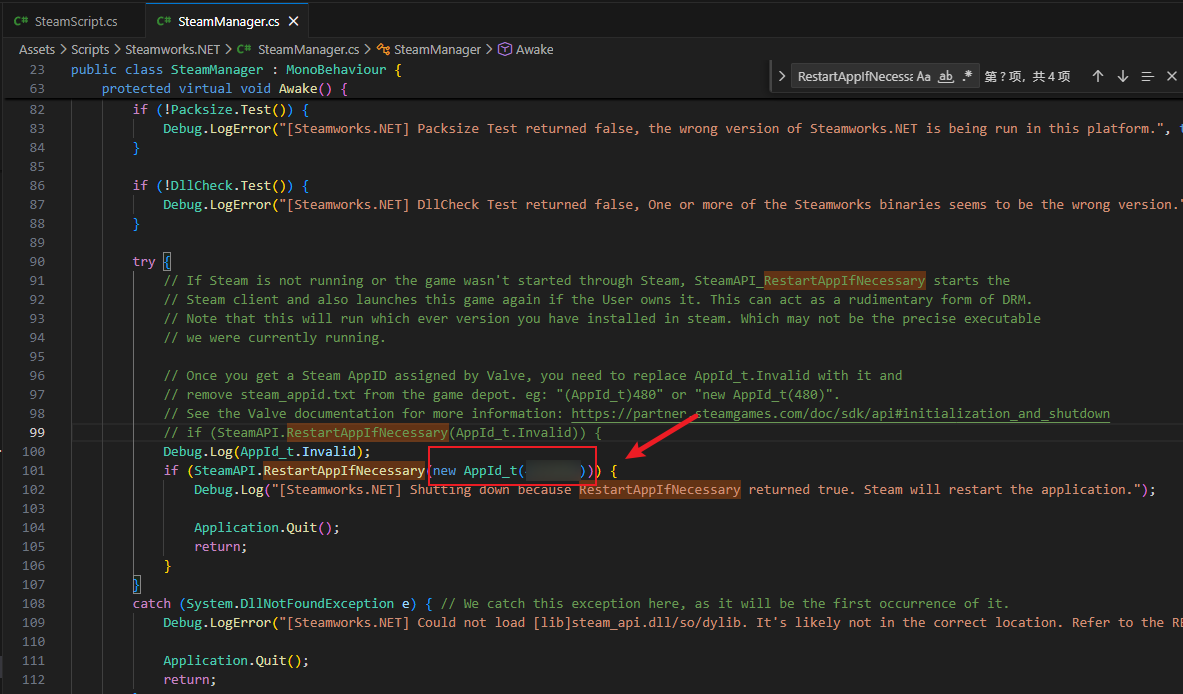Click the Scripts breadcrumb segment
Viewport: 1183px width, 694px height.
point(90,49)
